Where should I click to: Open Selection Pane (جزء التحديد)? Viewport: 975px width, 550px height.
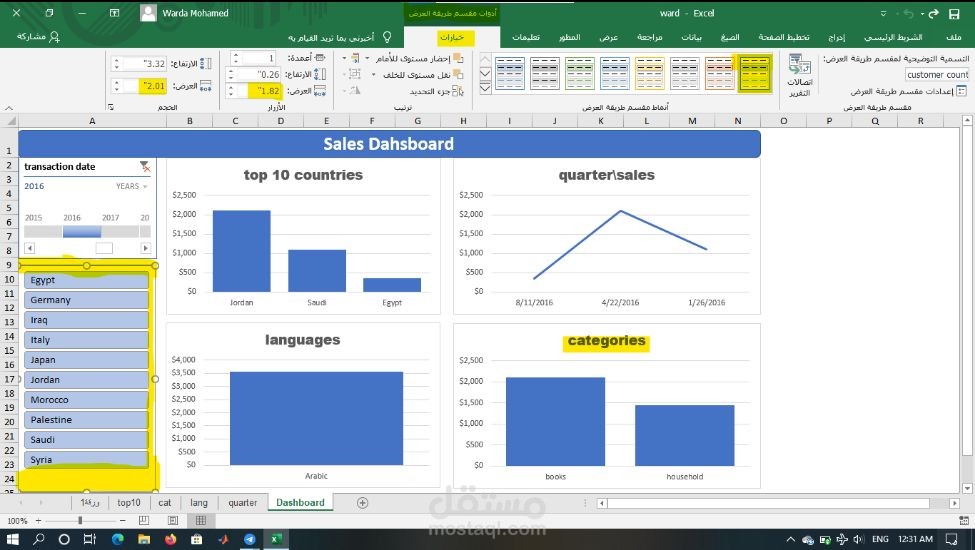pos(437,91)
